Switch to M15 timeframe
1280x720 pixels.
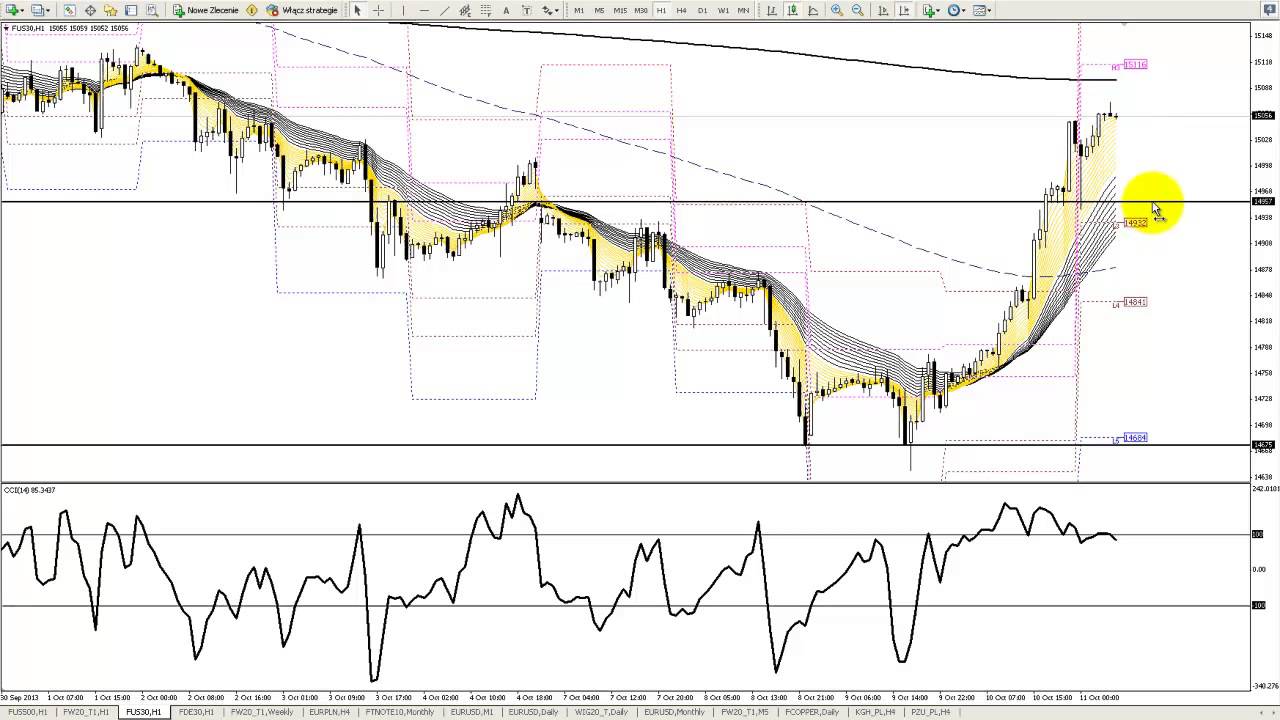coord(620,10)
